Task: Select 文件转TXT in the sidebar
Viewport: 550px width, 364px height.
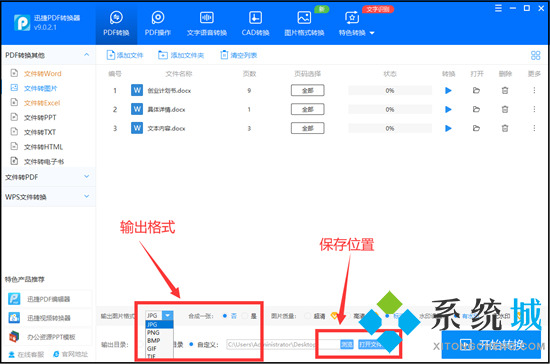Action: point(40,132)
